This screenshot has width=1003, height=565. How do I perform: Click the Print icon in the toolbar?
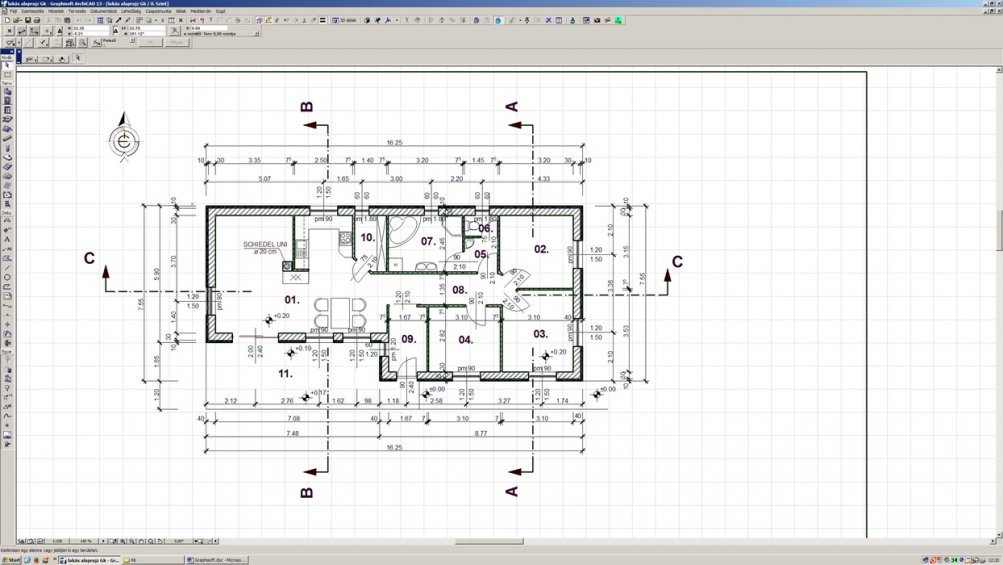[37, 20]
